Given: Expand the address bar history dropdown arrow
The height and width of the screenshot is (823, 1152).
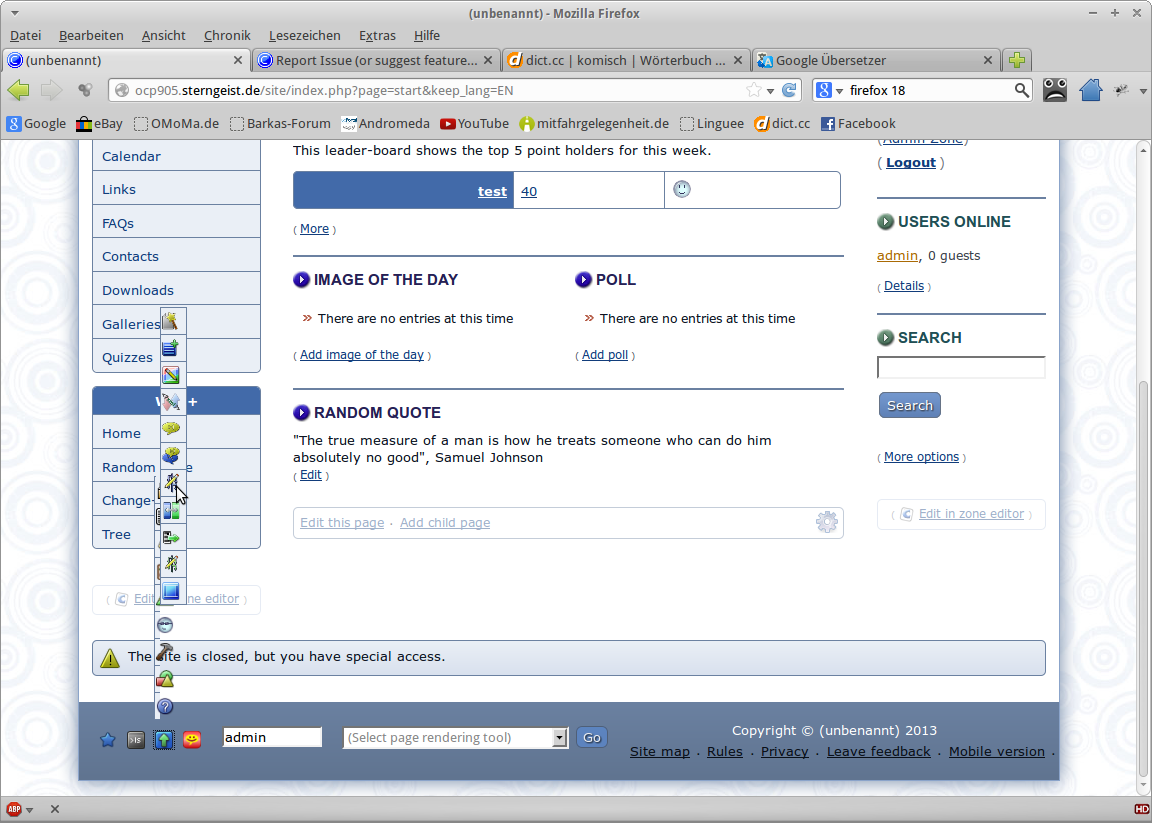Looking at the screenshot, I should 770,91.
